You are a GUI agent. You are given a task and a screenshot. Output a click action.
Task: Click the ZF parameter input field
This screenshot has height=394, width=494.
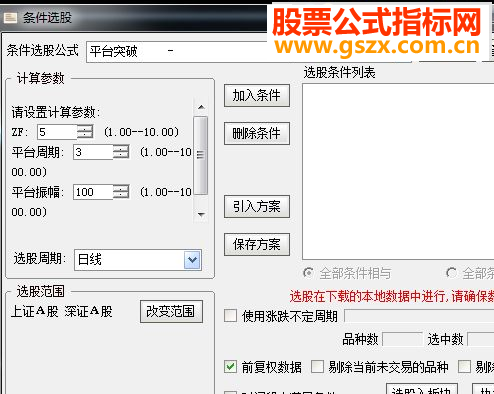(x=57, y=132)
